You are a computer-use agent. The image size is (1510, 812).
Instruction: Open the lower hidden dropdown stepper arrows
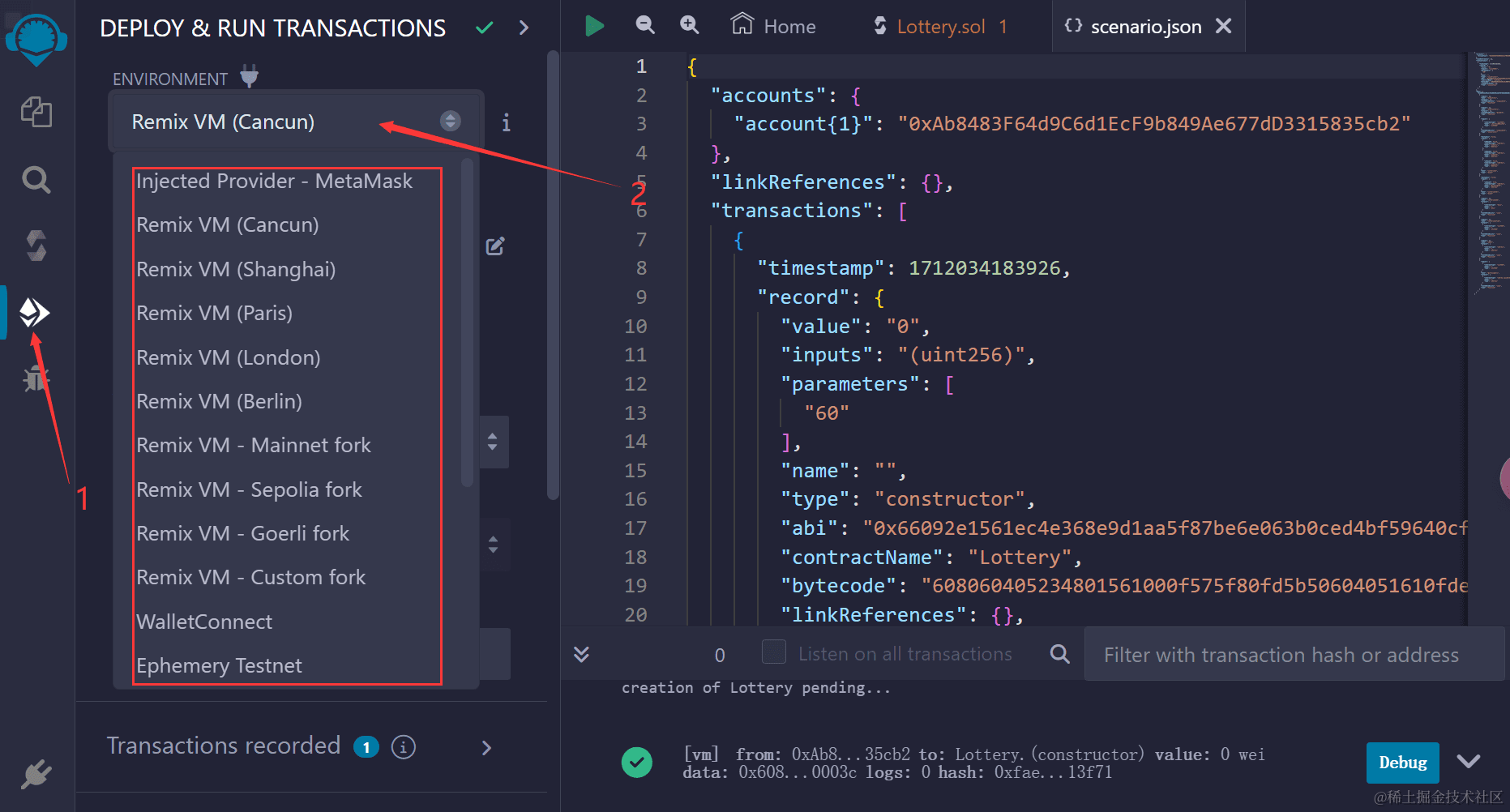pyautogui.click(x=493, y=544)
